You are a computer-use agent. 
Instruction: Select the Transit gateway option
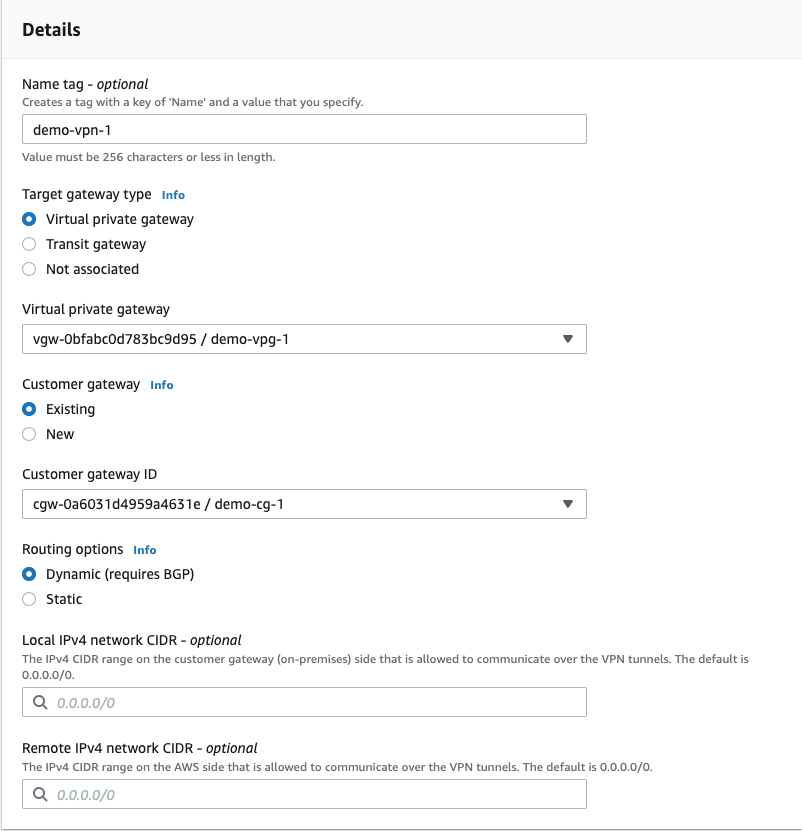pos(29,244)
